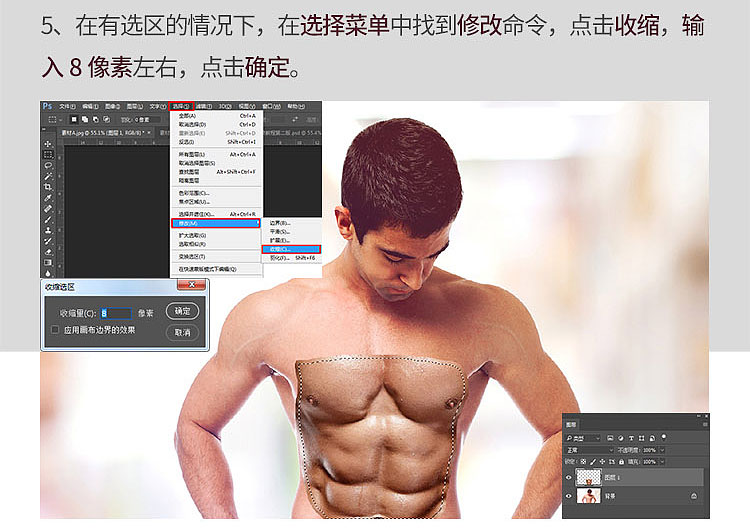750x528 pixels.
Task: Filter layers by shape layer icon
Action: [641, 438]
